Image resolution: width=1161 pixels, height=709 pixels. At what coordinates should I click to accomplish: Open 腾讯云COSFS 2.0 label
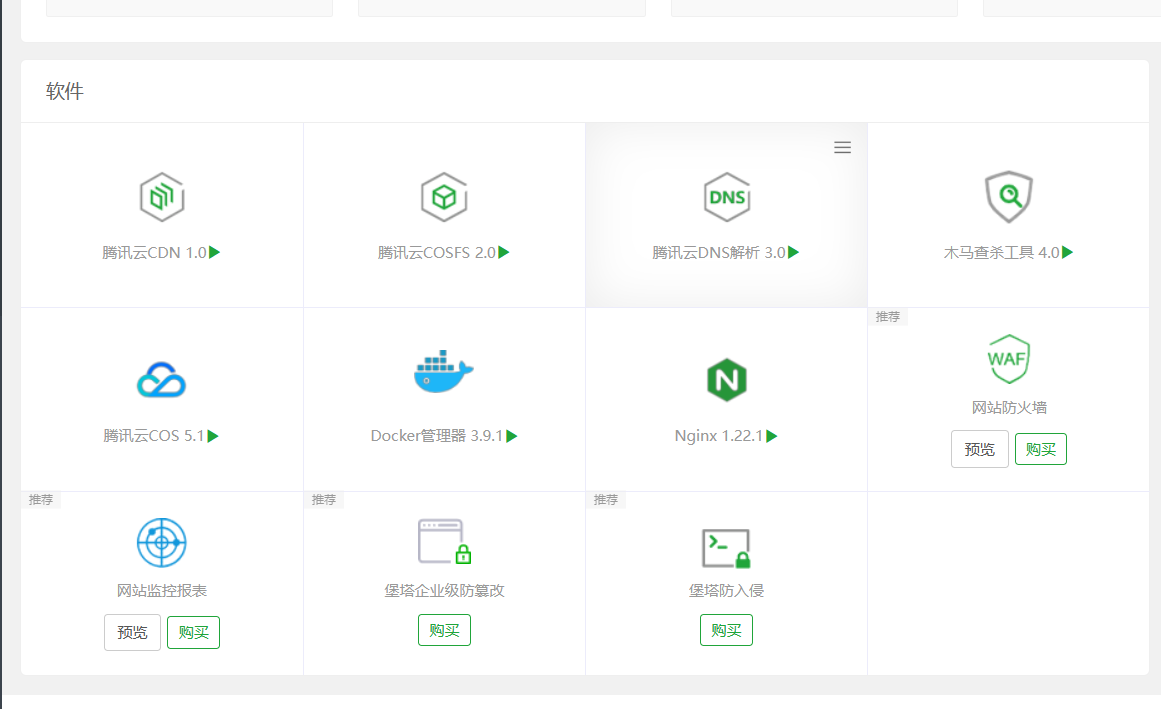pos(436,252)
